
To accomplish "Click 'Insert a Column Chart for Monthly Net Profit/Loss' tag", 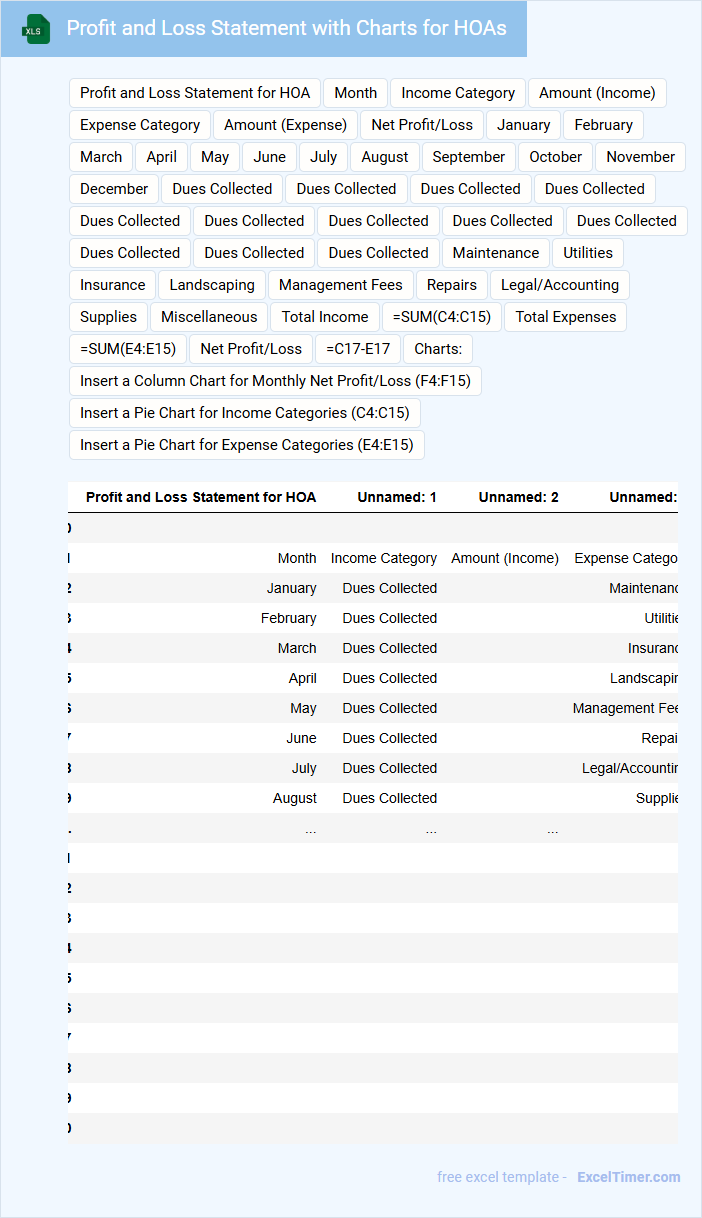I will click(x=276, y=381).
